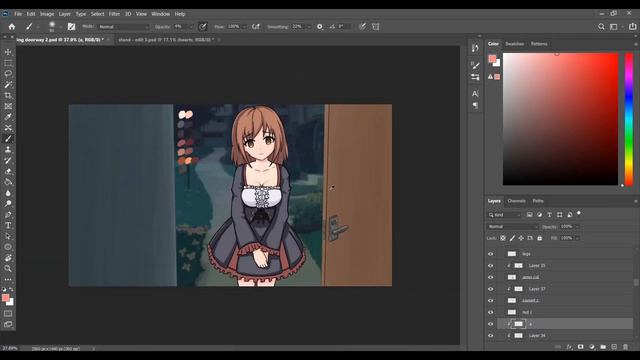Select the Brush tool in the toolbox
Screen dimensions: 640x360
(8, 139)
